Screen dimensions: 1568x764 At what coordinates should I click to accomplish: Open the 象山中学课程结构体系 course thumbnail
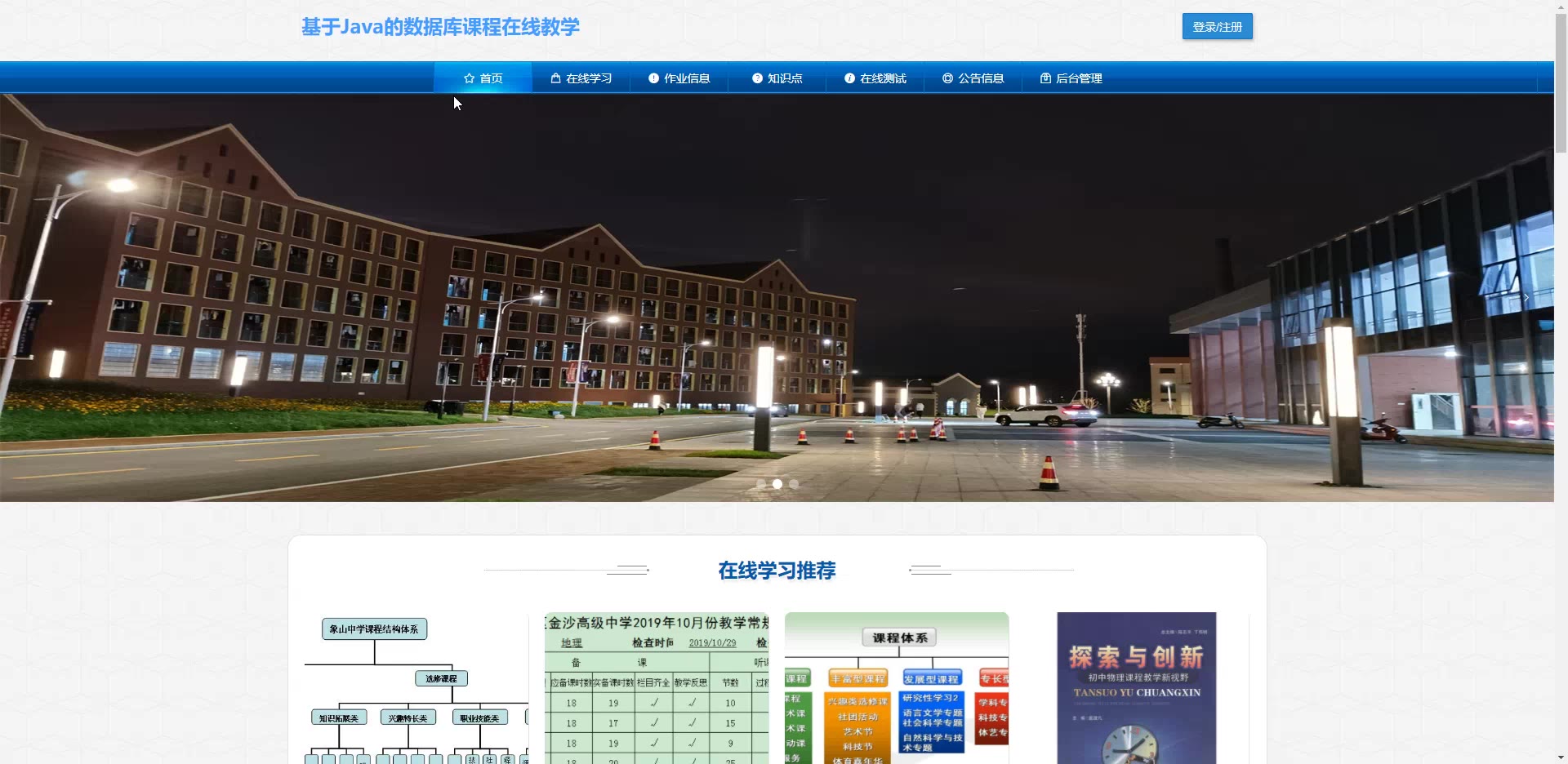point(416,688)
